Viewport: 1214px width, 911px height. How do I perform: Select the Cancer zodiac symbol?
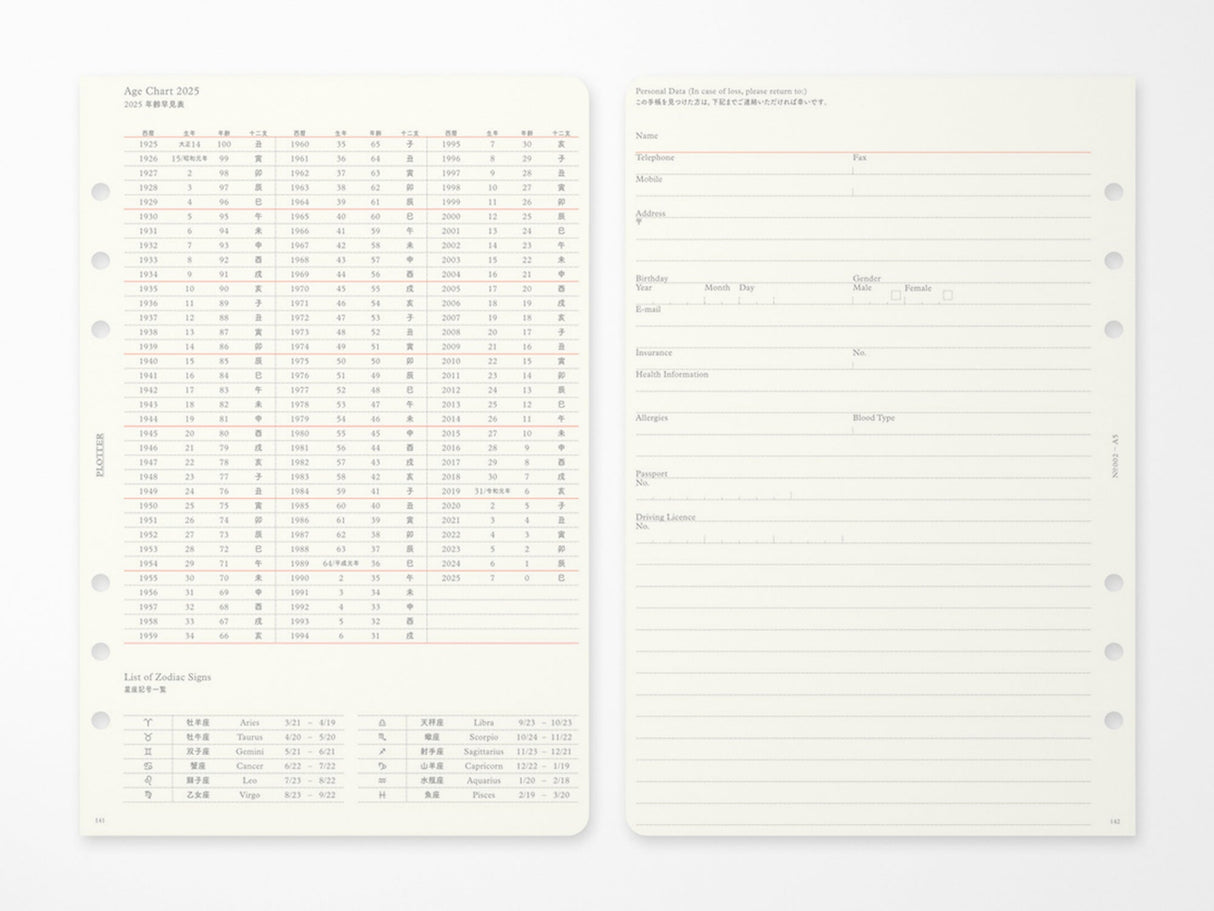click(146, 766)
